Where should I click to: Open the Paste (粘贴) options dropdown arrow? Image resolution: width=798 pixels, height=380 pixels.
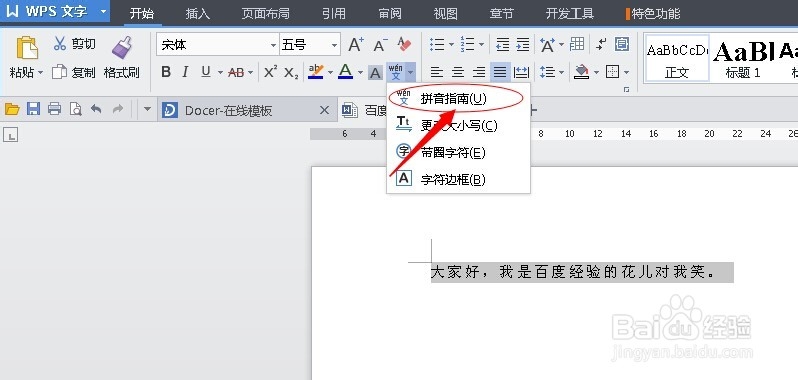pos(40,73)
